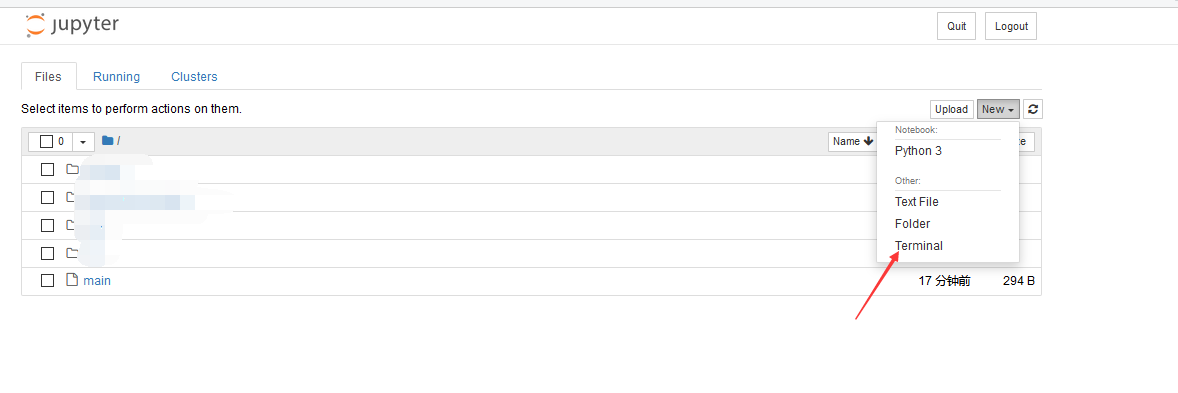Click the Jupyter logo icon

click(35, 25)
